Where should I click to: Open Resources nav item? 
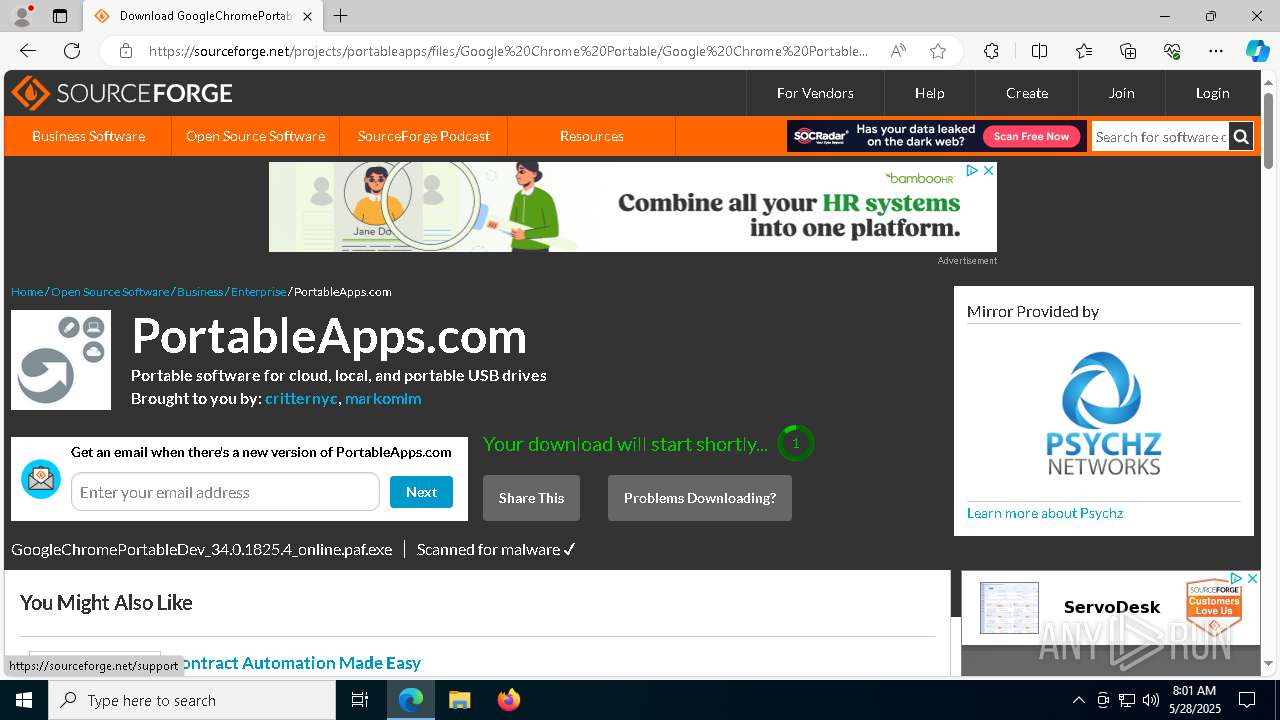click(591, 136)
